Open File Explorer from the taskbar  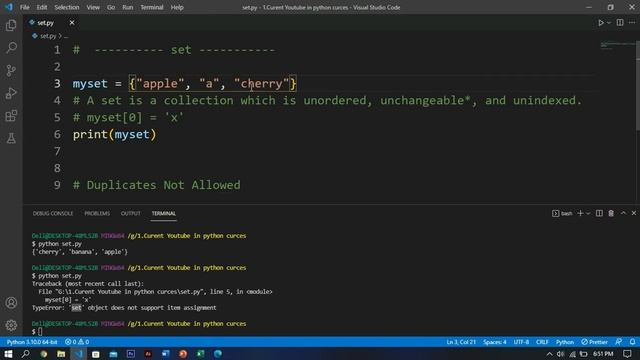61,354
